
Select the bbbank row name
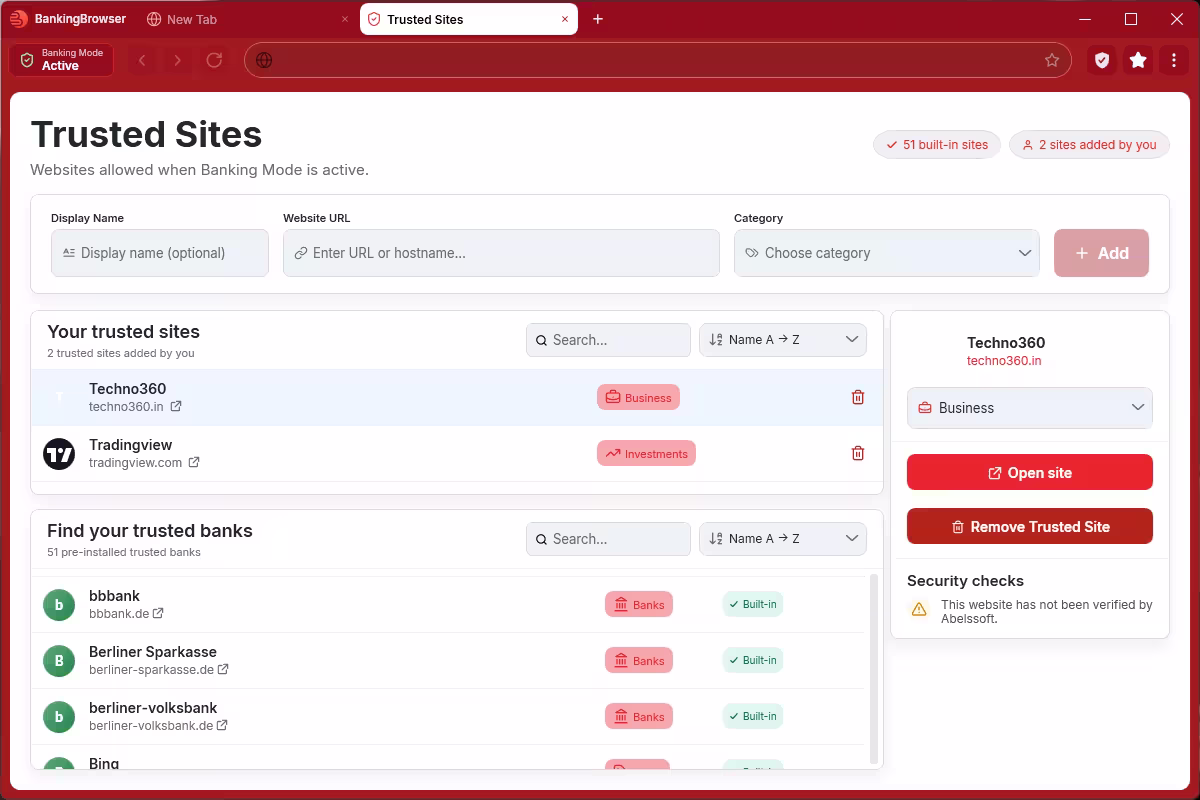click(x=114, y=596)
